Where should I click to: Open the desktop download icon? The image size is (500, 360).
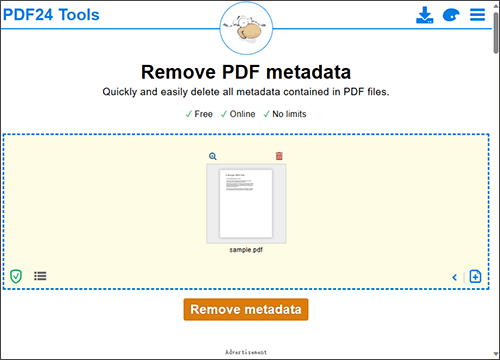[x=425, y=15]
